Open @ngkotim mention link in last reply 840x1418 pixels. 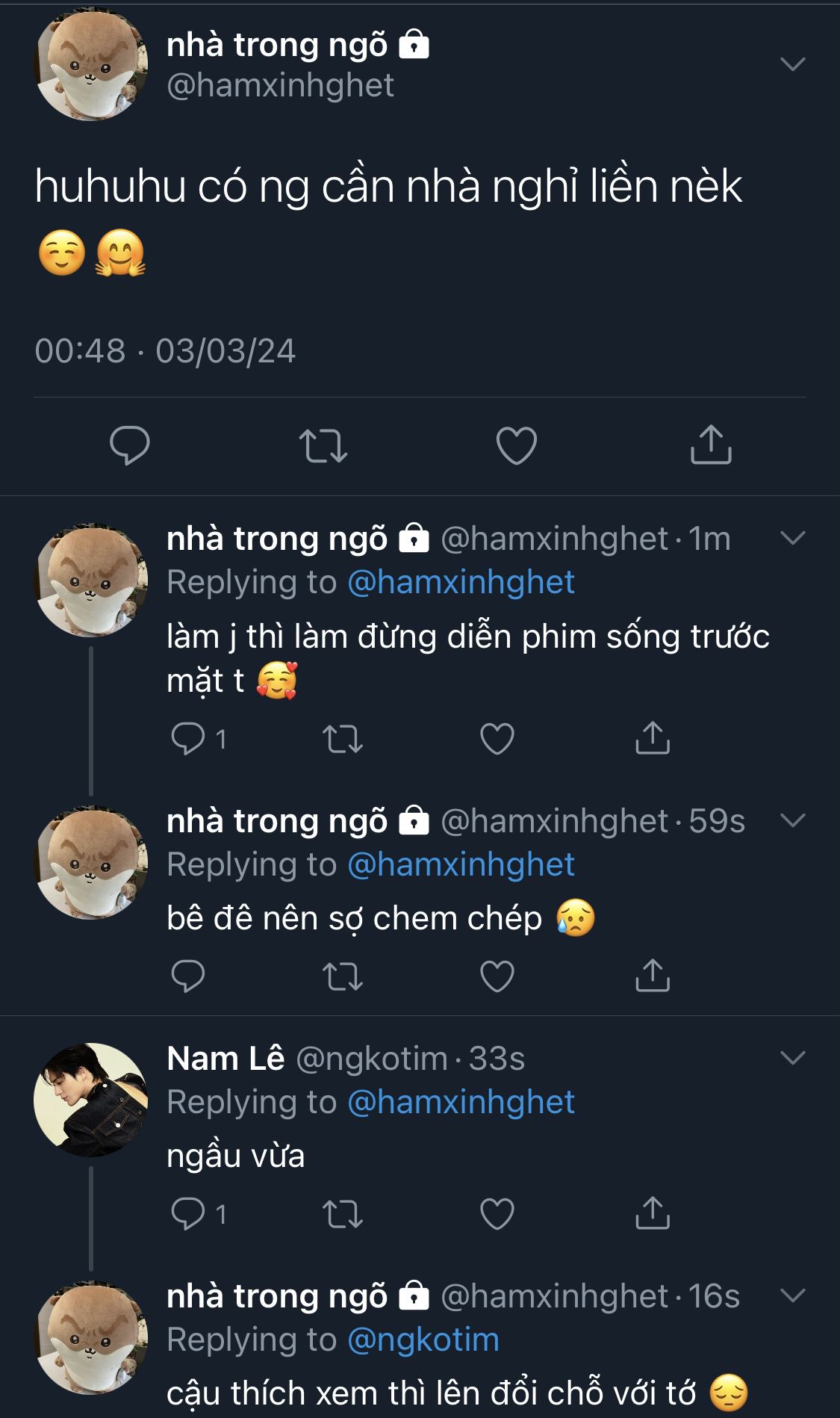[423, 1340]
